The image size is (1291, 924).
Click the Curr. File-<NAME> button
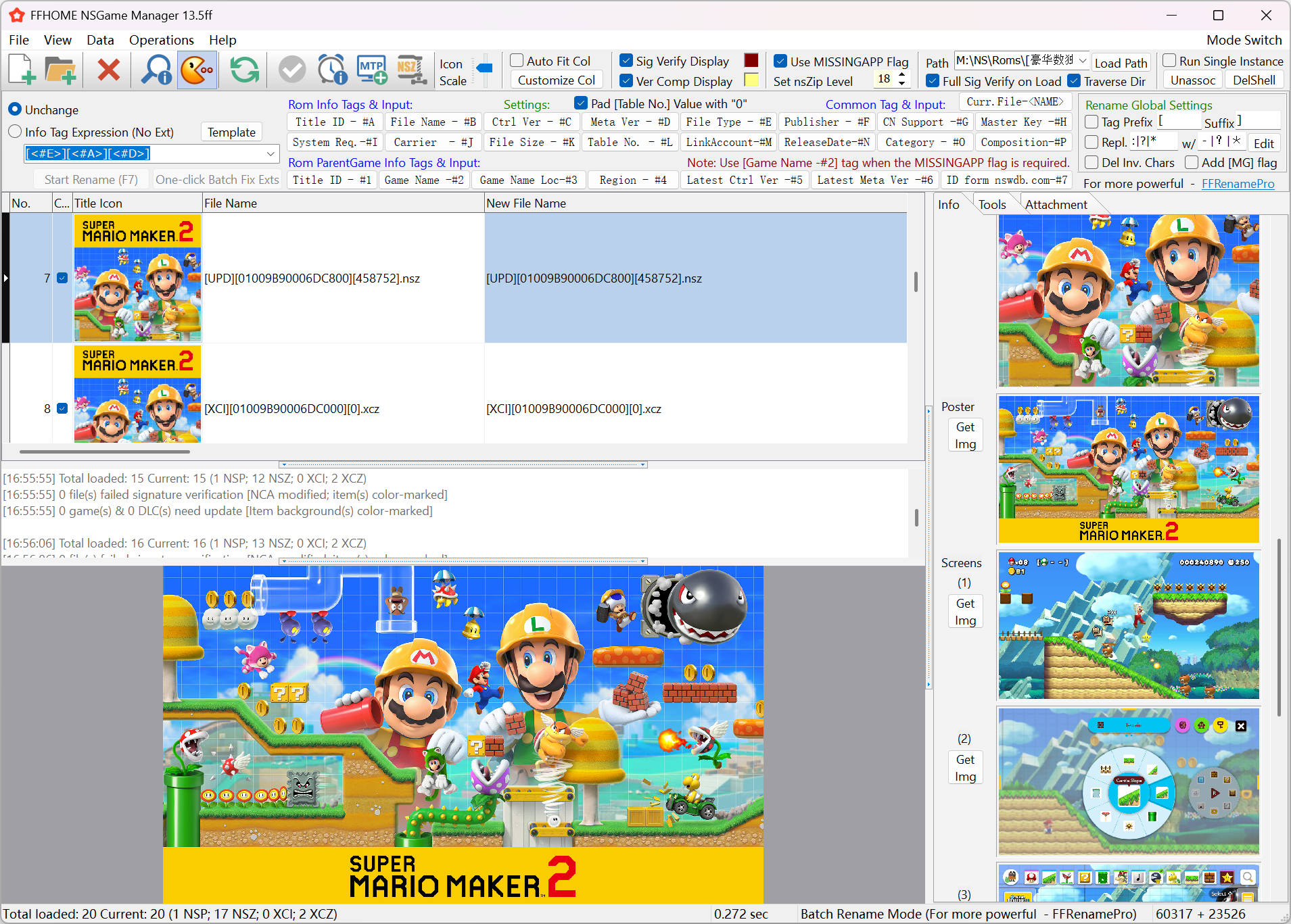(1015, 102)
